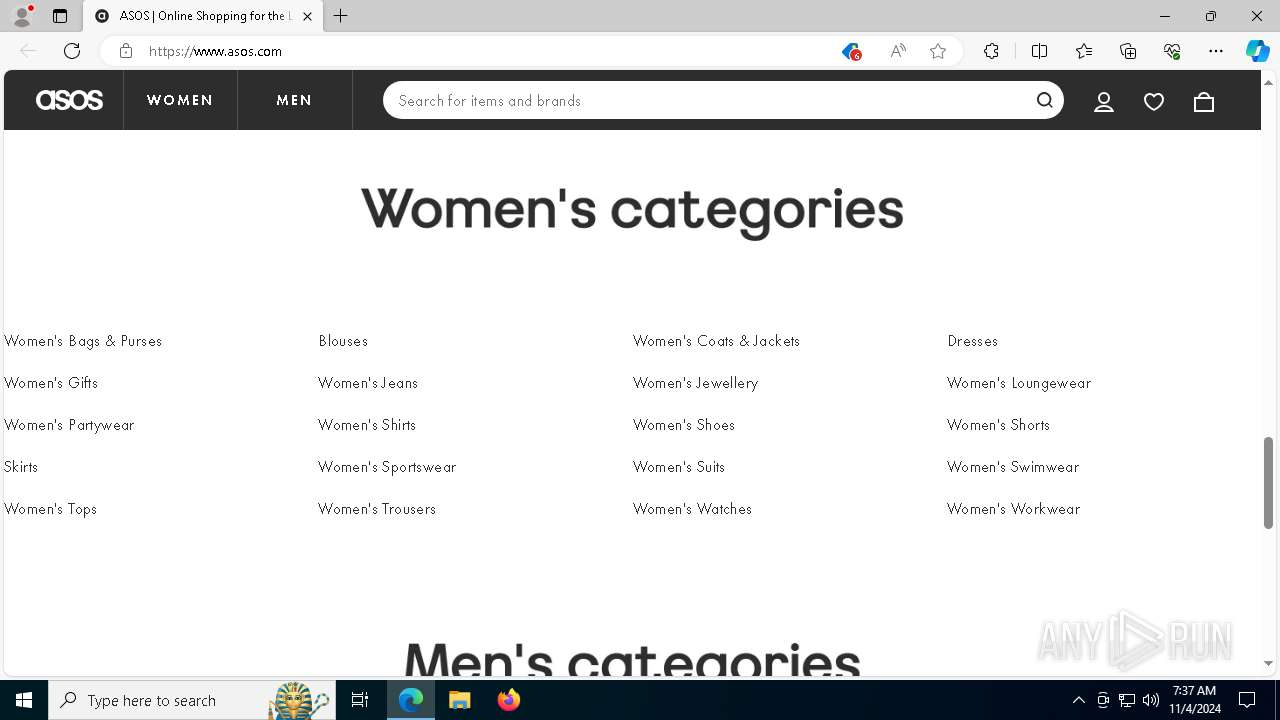Close the ASOS tab
The height and width of the screenshot is (720, 1280).
307,16
